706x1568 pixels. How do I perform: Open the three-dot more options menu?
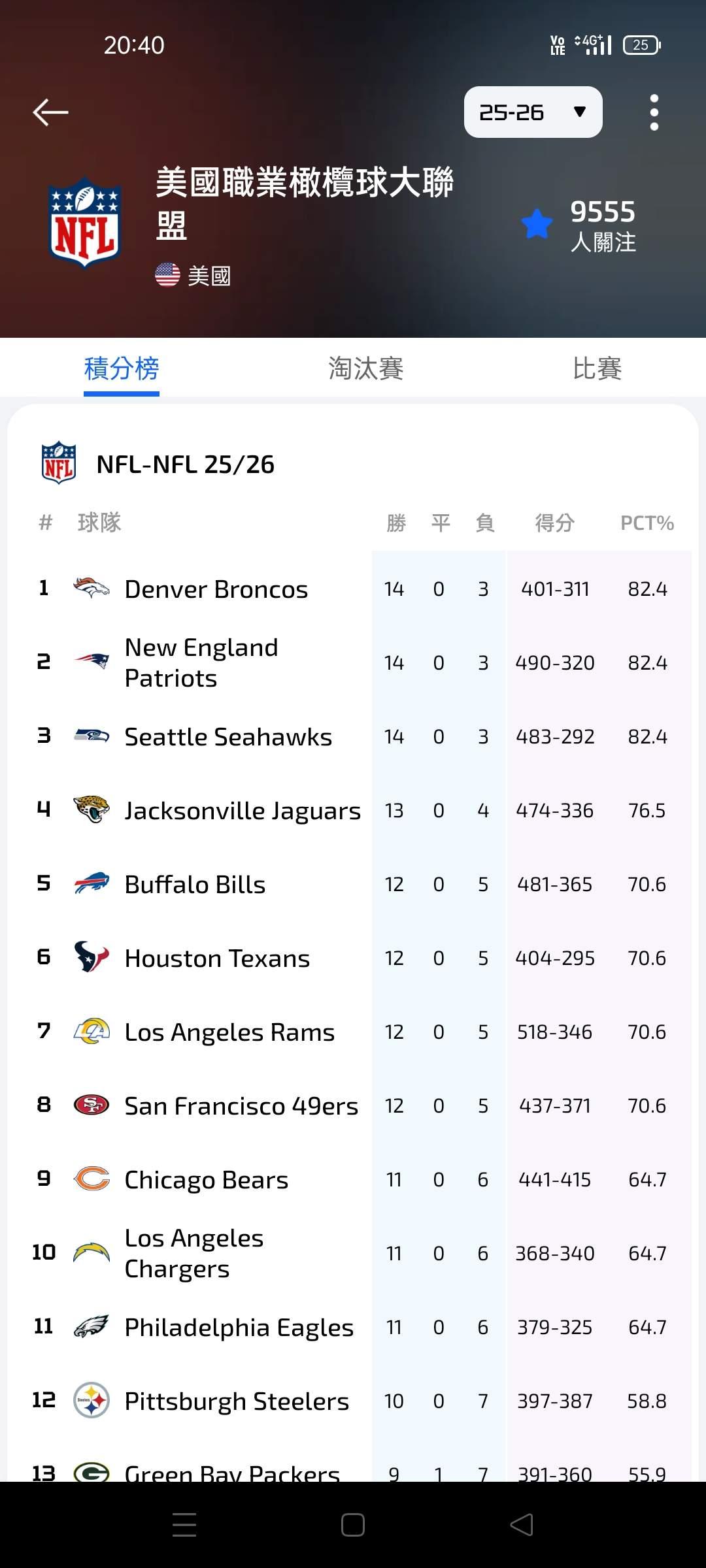tap(654, 112)
